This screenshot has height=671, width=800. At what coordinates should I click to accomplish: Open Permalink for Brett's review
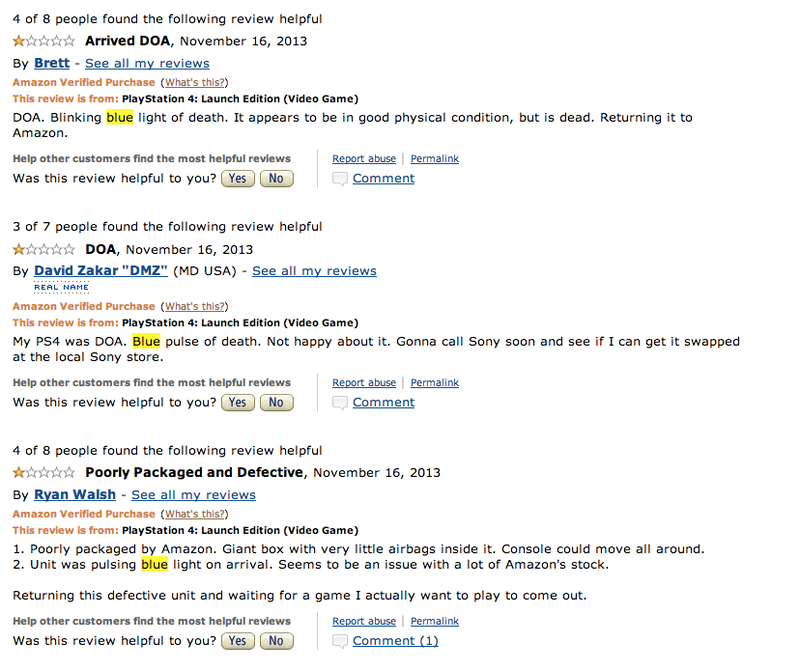[435, 159]
